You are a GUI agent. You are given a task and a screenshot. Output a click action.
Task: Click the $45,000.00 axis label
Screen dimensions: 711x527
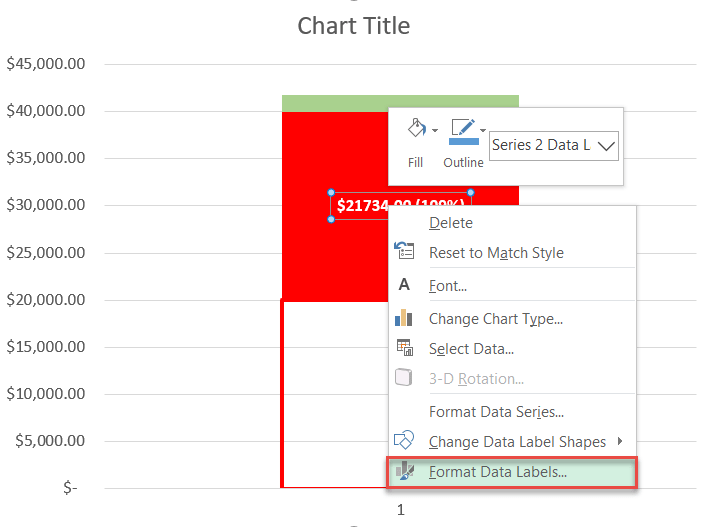pyautogui.click(x=45, y=64)
